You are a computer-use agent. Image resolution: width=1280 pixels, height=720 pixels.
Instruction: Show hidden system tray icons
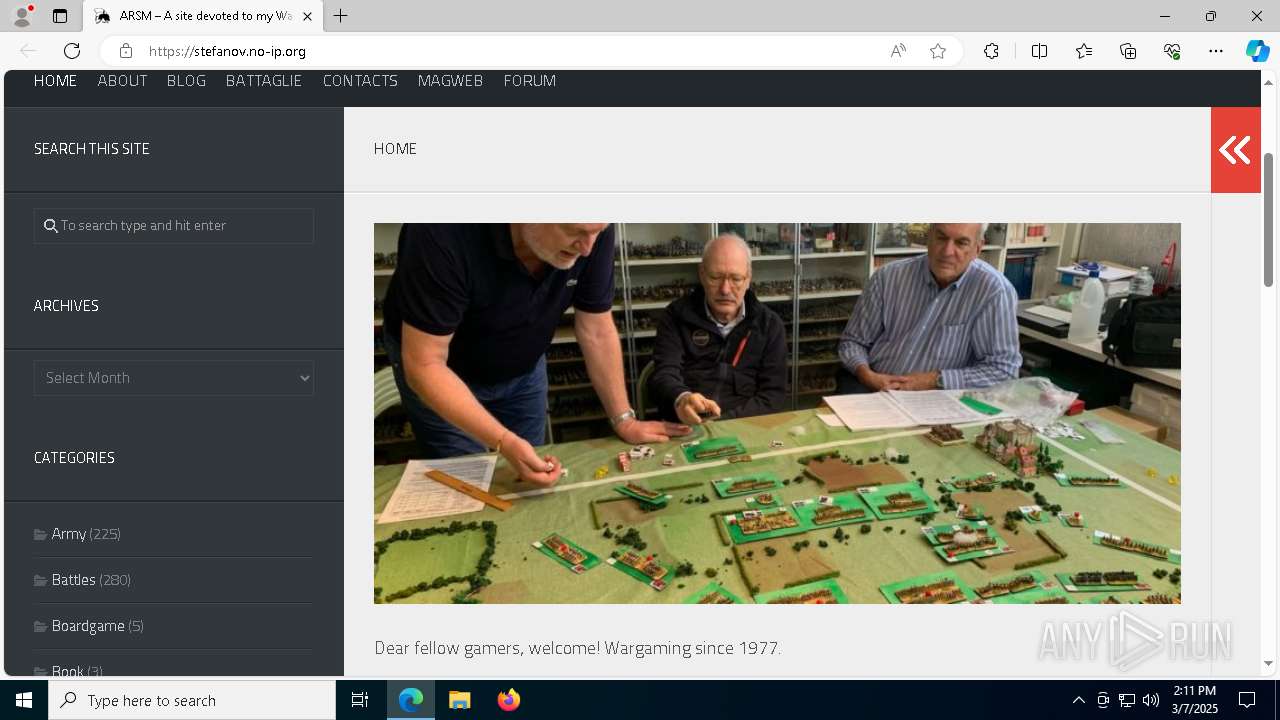1078,700
